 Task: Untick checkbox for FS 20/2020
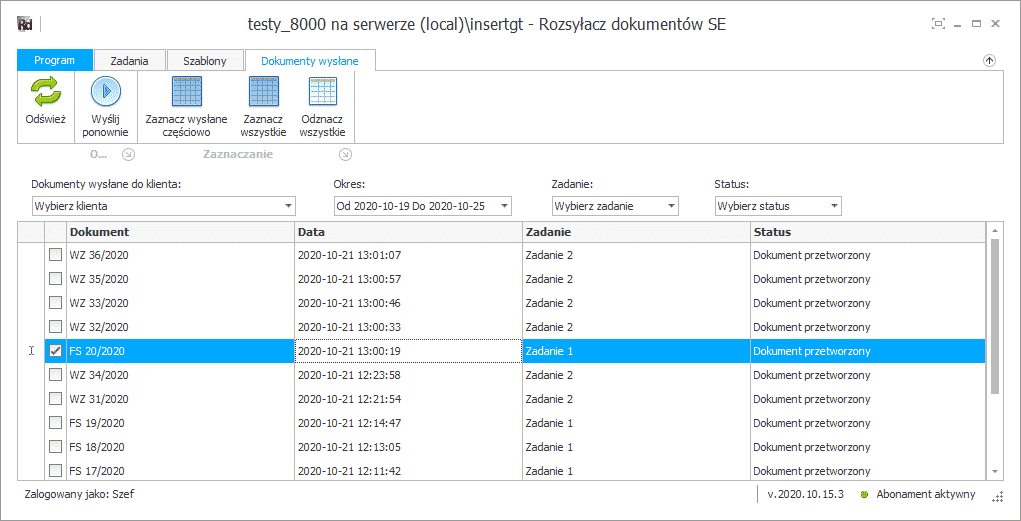pos(56,350)
